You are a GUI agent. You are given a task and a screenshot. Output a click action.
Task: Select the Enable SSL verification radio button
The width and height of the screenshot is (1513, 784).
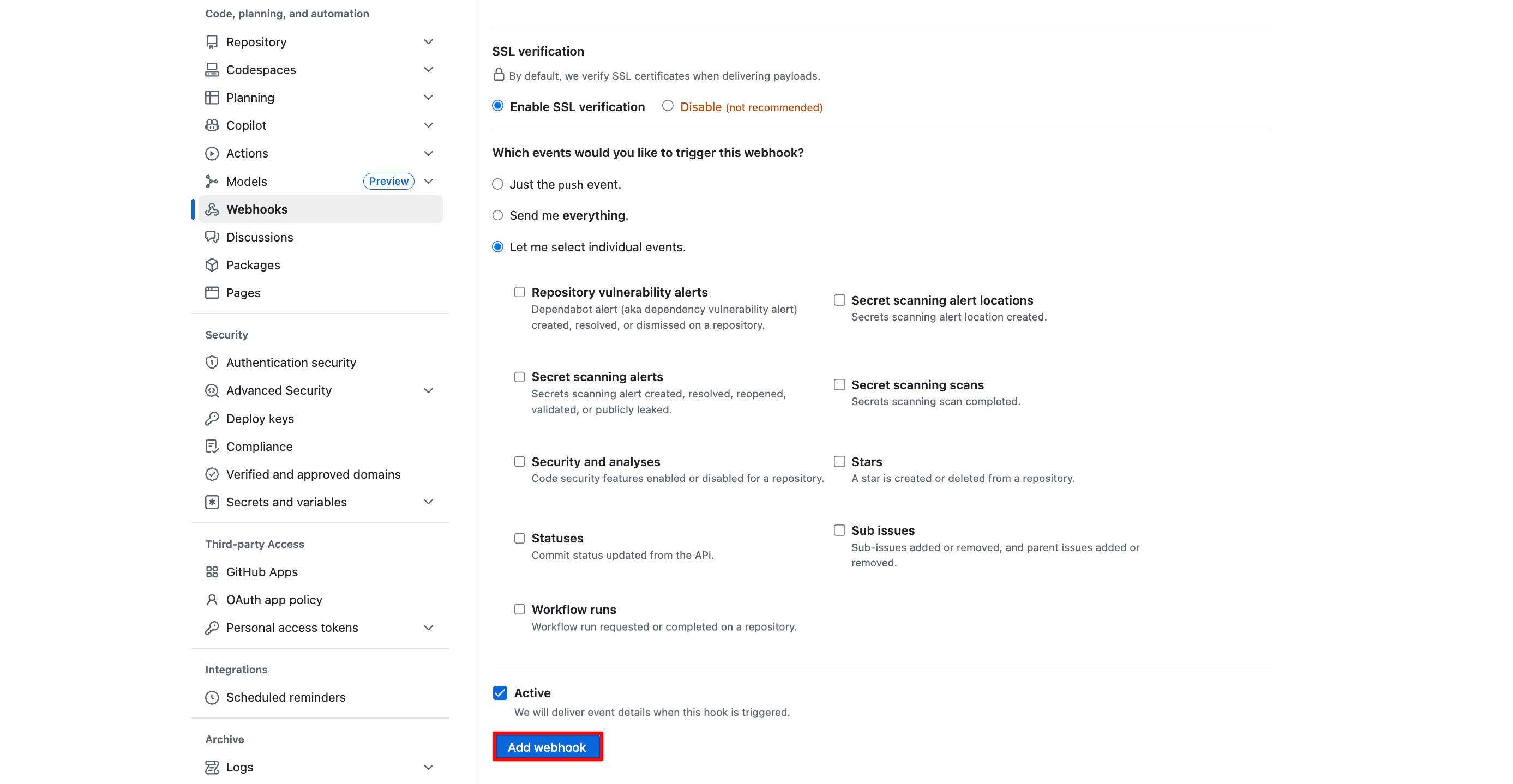click(497, 106)
